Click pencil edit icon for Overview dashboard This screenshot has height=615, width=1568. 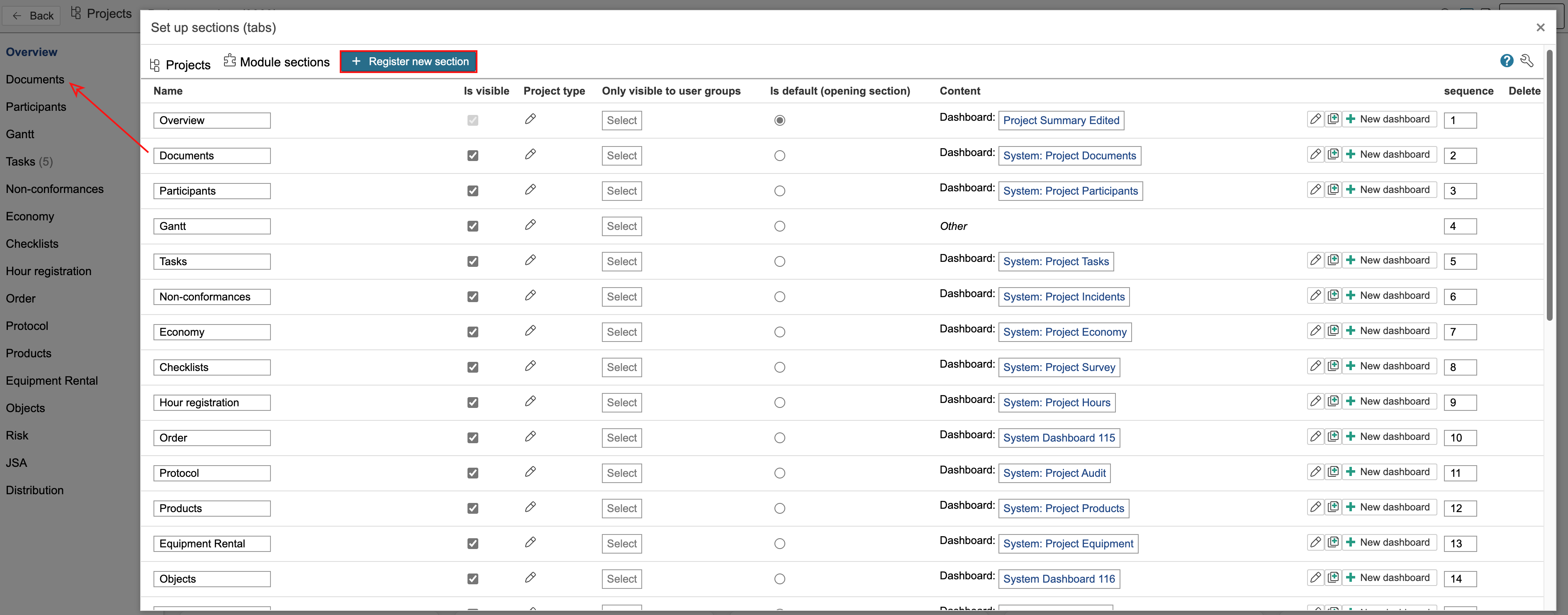coord(1315,120)
